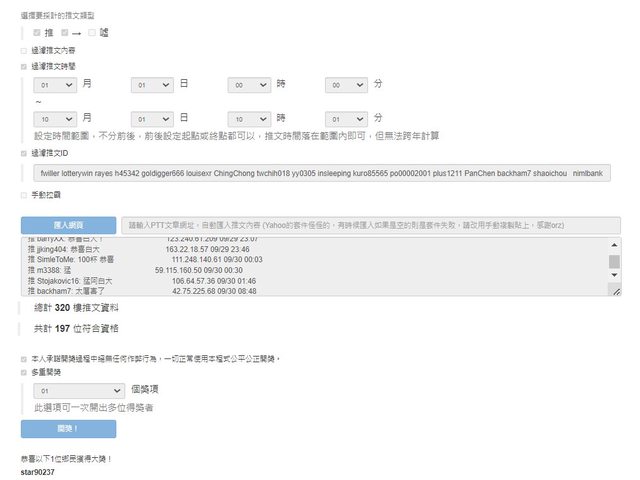
Task: Open the start day (日) dropdown
Action: pos(152,86)
